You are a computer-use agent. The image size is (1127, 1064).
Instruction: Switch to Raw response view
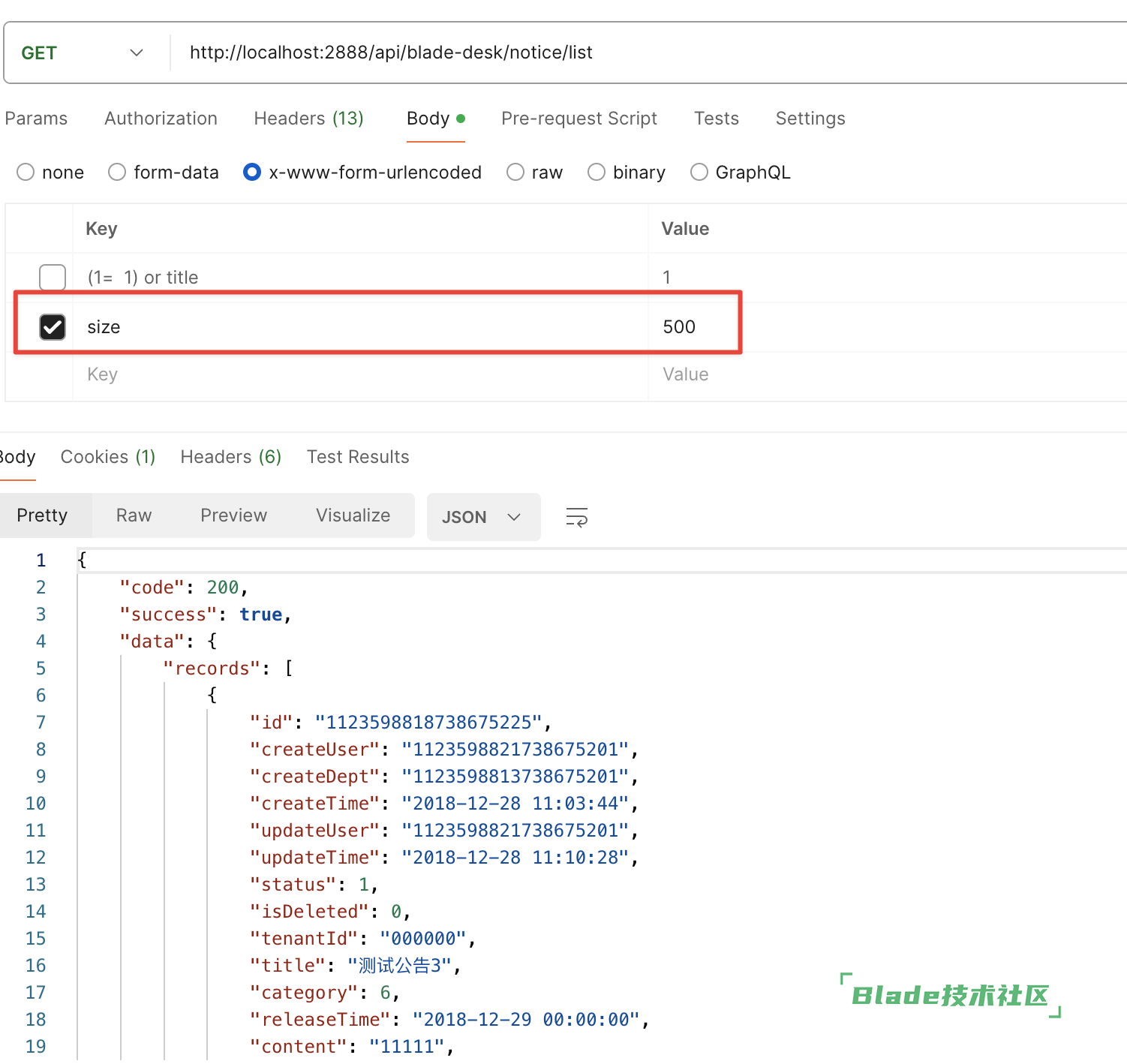[134, 515]
